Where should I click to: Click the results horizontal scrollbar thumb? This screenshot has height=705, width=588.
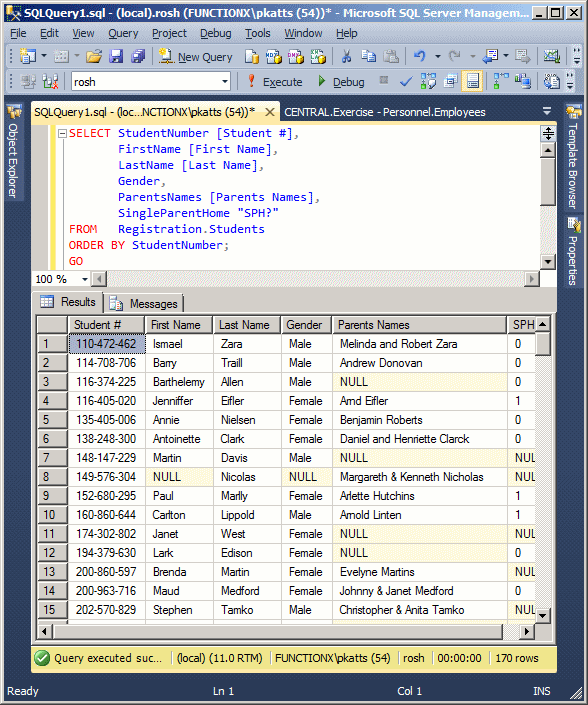coord(278,632)
